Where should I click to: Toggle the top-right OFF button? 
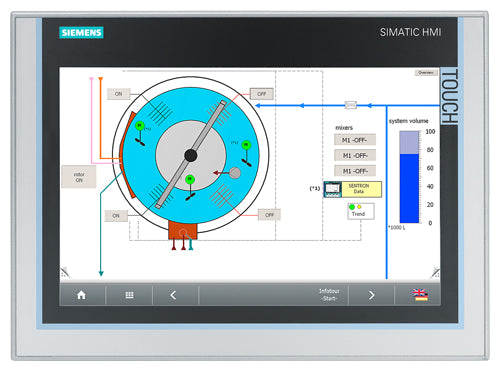click(x=262, y=94)
